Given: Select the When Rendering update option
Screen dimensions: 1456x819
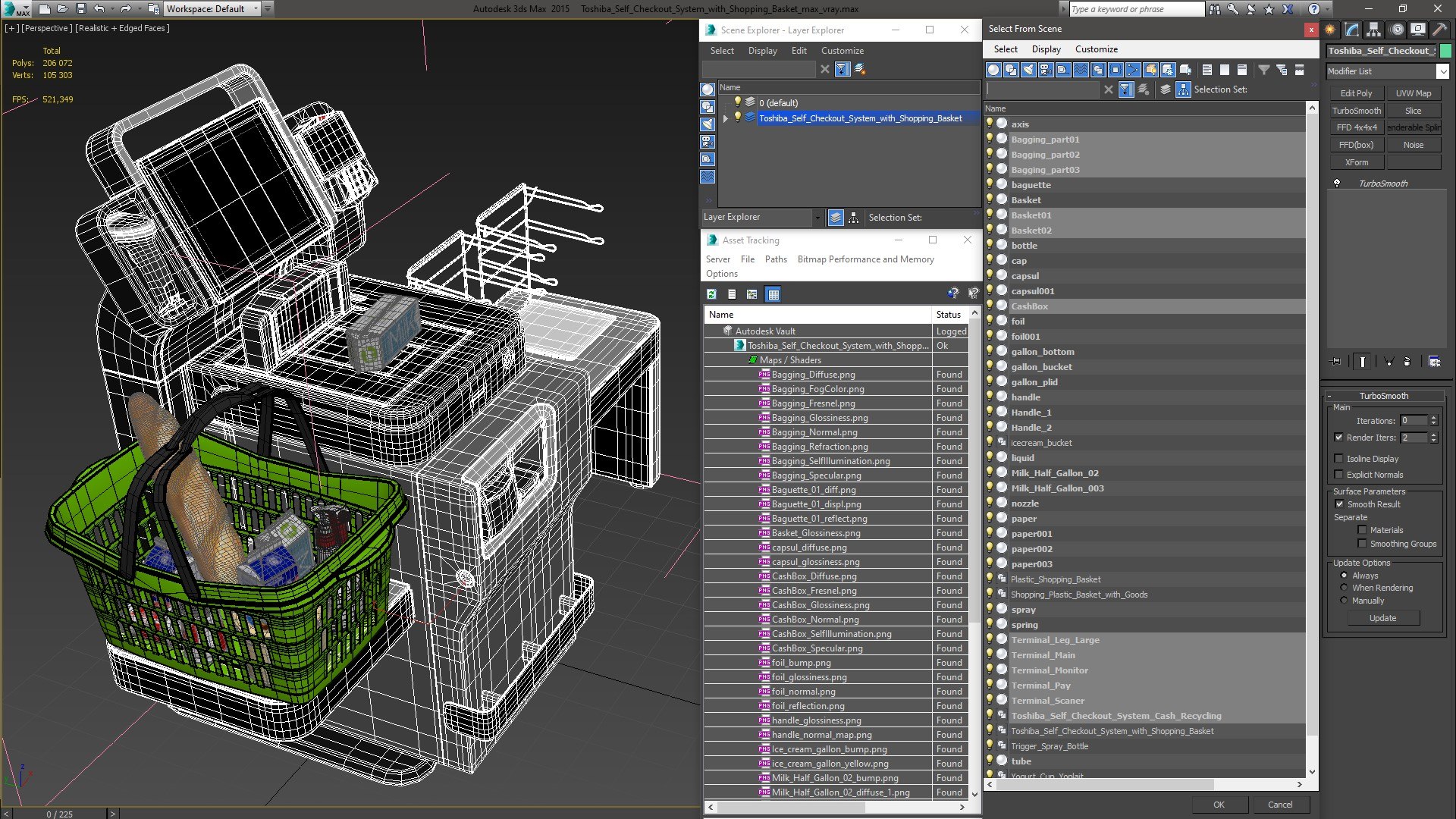Looking at the screenshot, I should click(1344, 588).
